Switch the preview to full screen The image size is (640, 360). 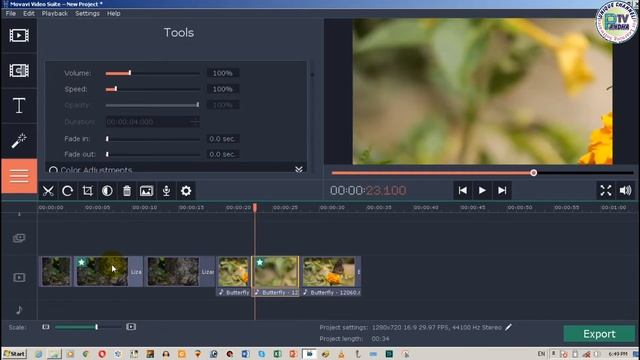tap(606, 191)
